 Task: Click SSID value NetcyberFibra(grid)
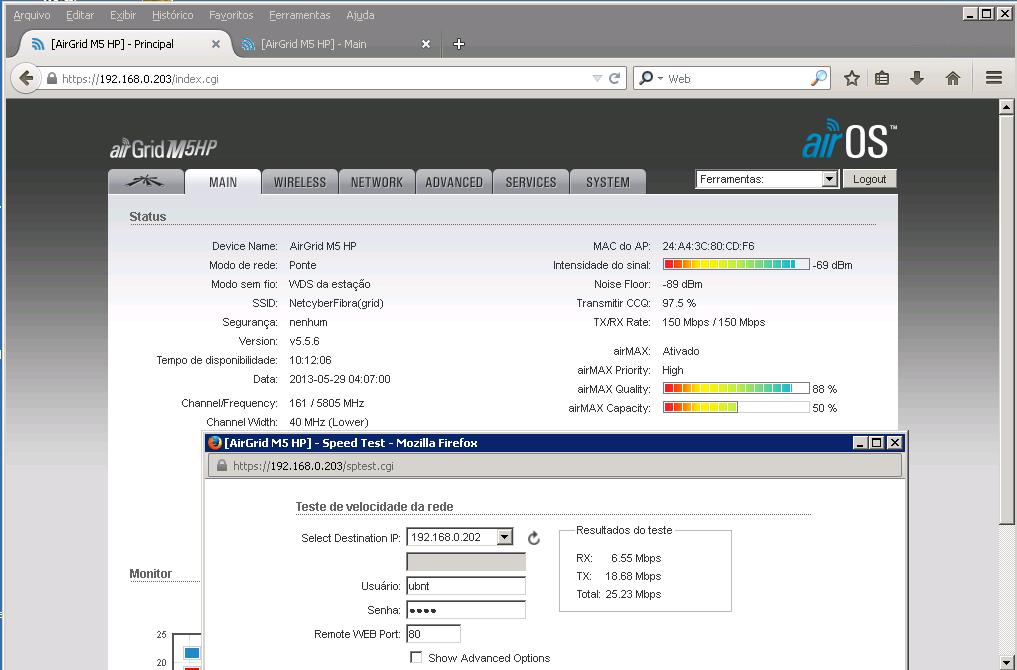[x=336, y=303]
